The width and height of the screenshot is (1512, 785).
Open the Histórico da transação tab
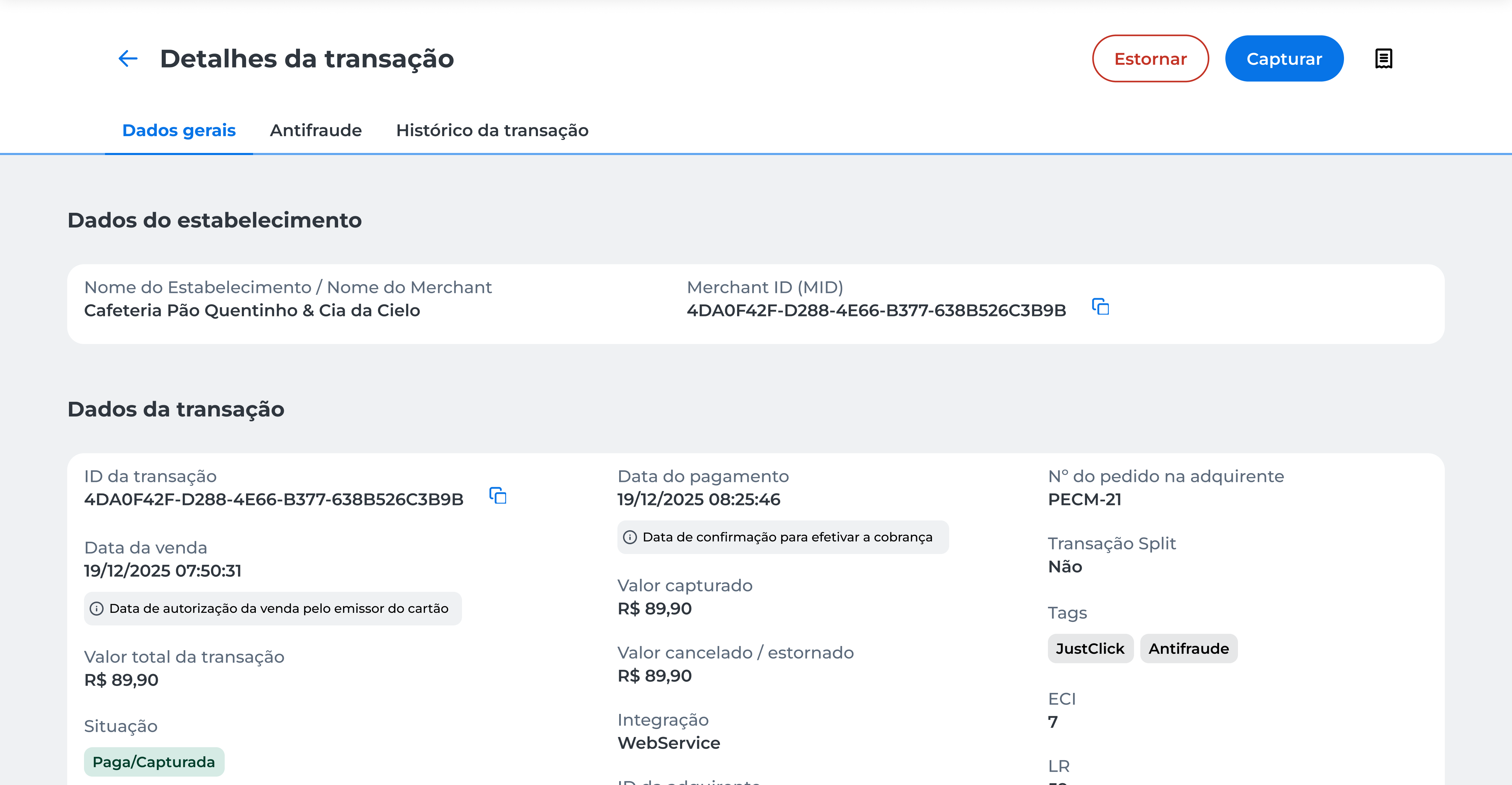[492, 130]
